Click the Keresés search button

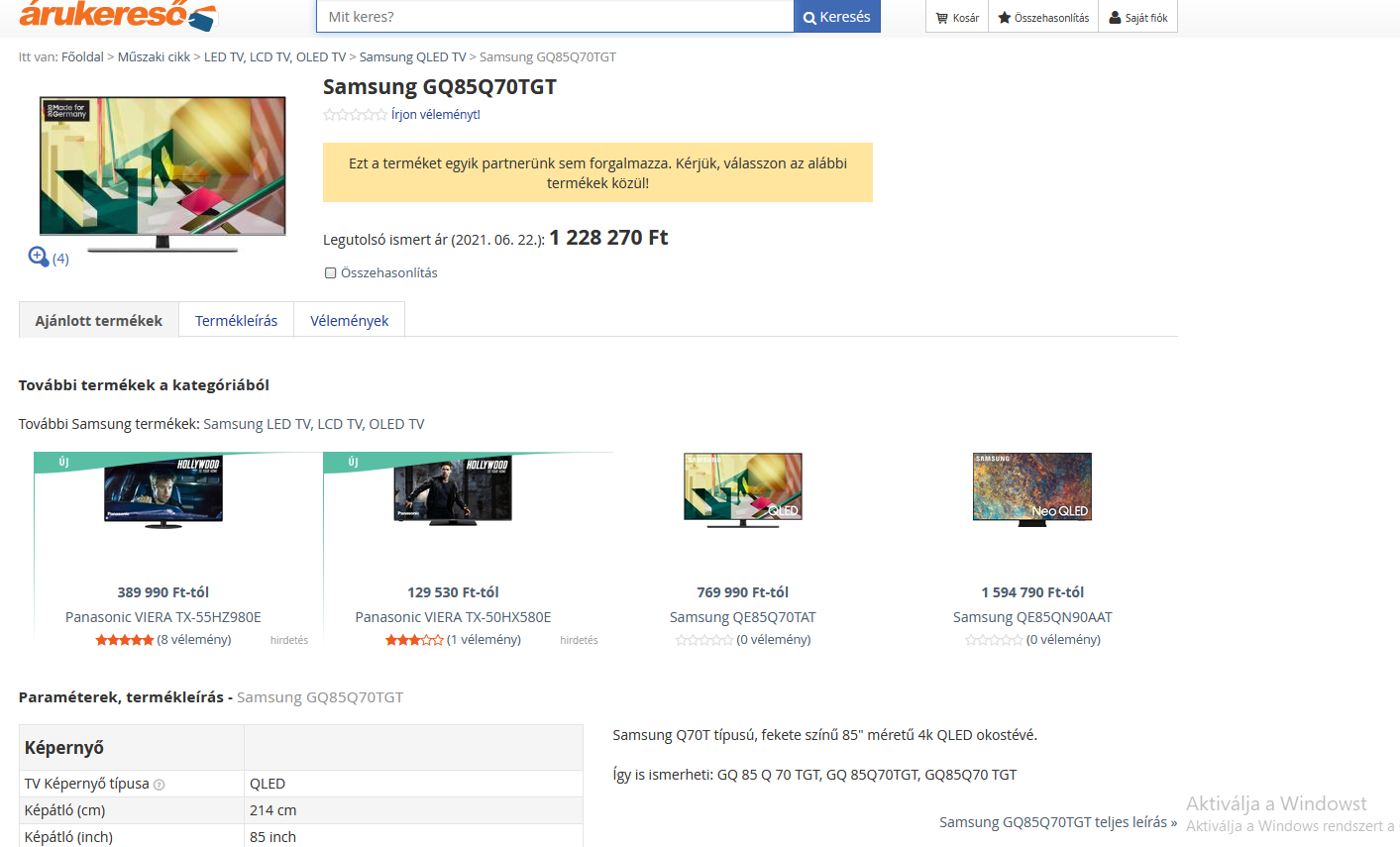[x=837, y=17]
